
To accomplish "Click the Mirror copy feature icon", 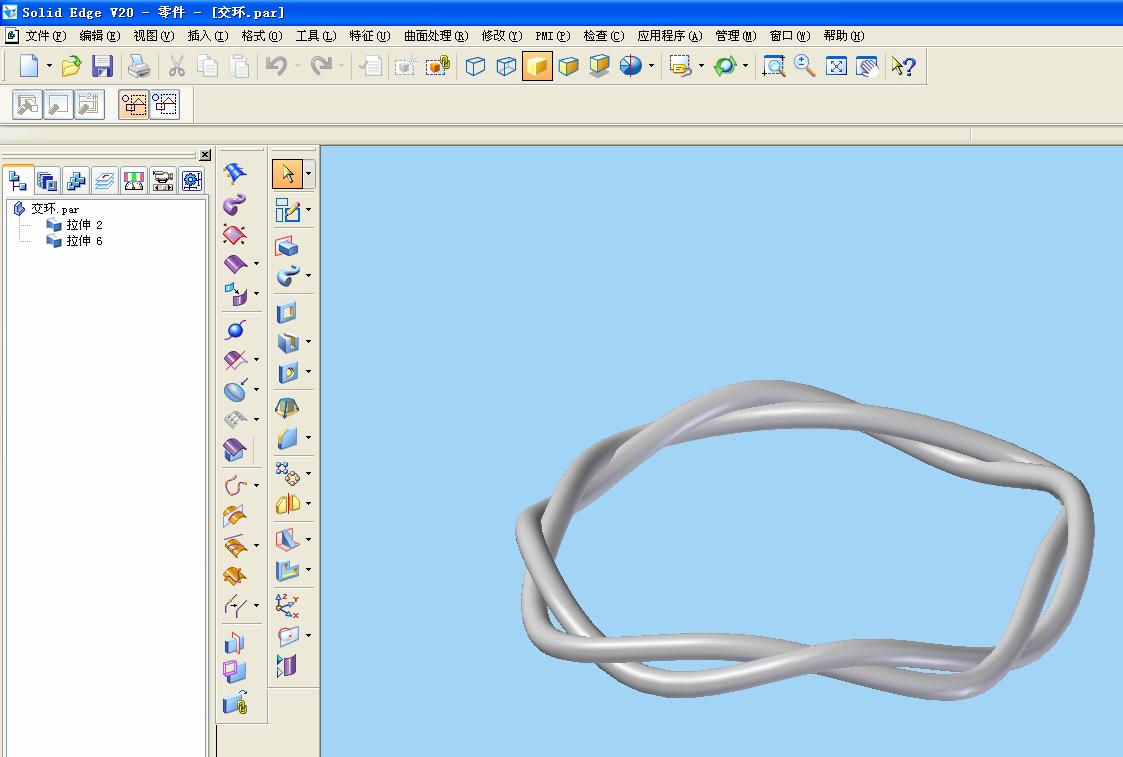I will (287, 503).
